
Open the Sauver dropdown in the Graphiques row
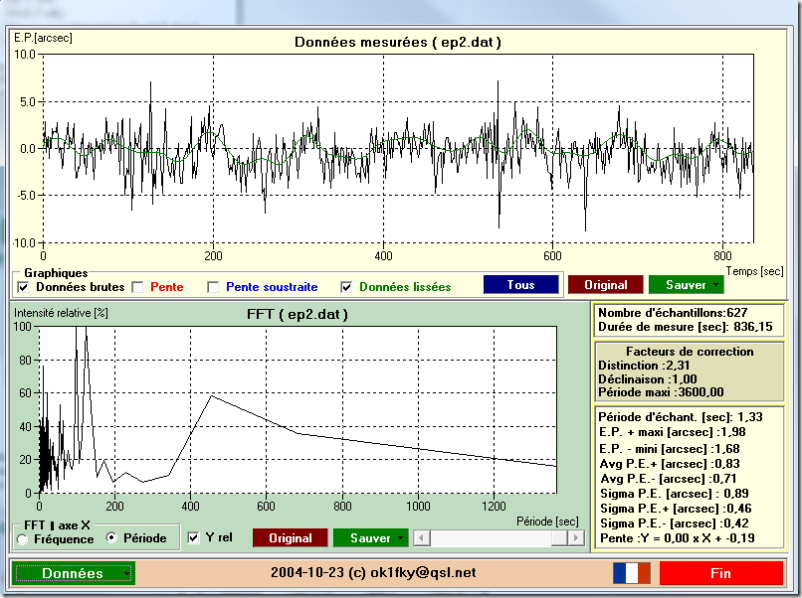685,285
